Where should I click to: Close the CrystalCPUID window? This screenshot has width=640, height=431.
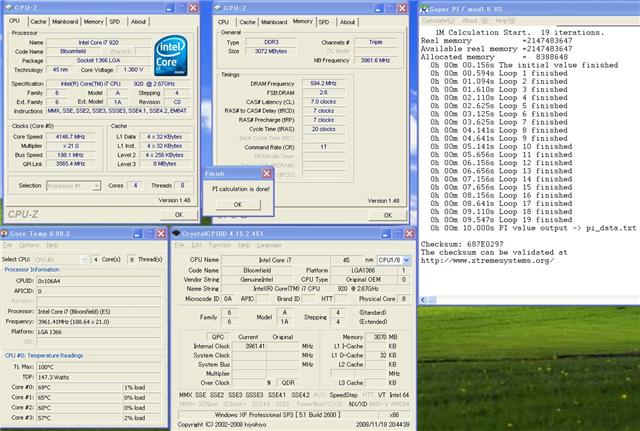409,234
